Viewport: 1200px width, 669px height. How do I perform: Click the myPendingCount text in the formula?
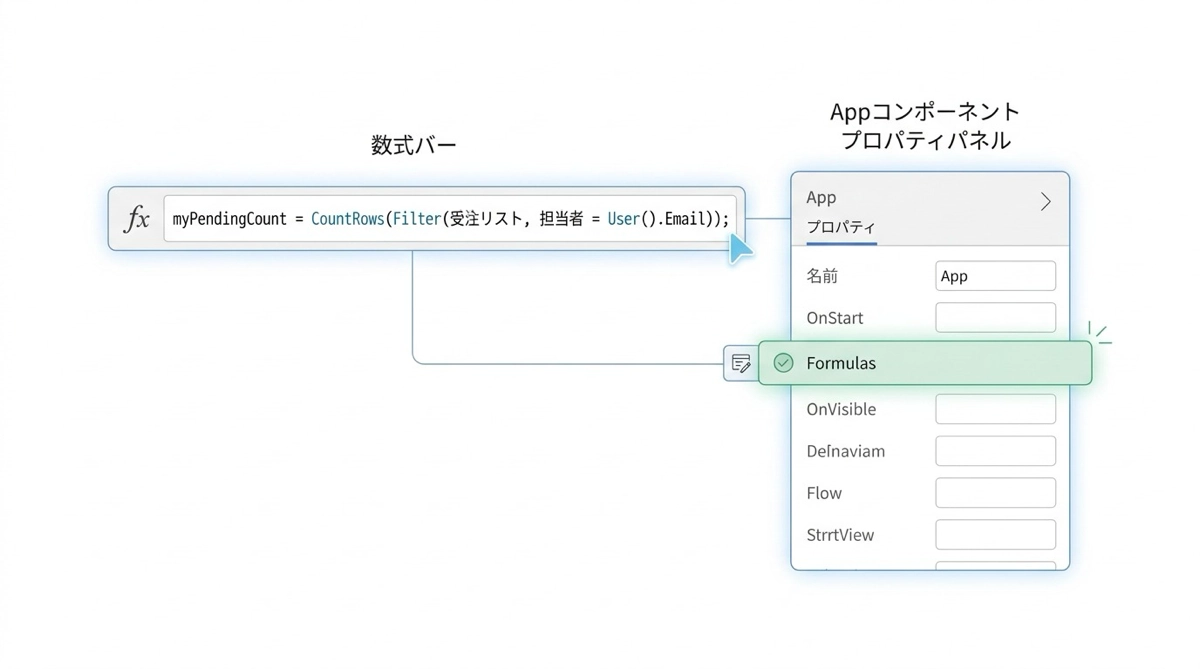[229, 219]
